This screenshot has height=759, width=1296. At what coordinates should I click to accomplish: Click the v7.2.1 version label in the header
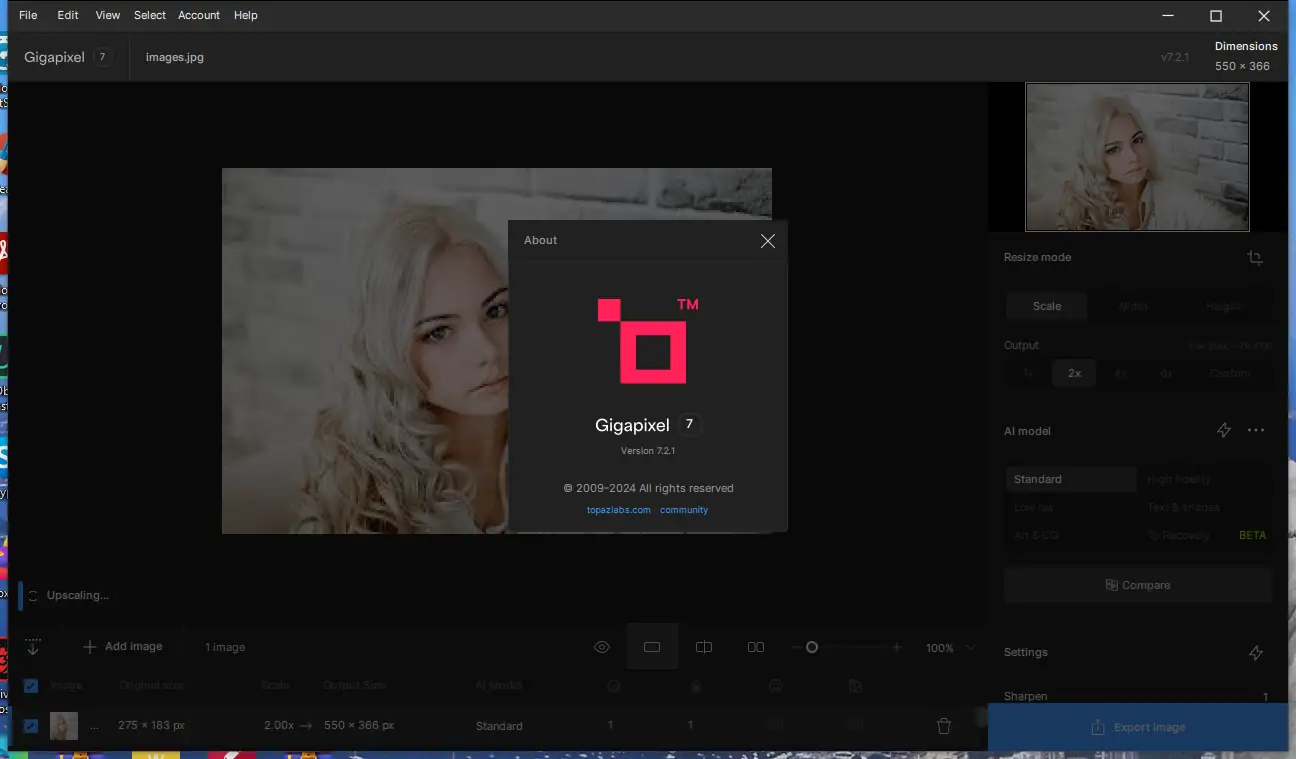pyautogui.click(x=1175, y=57)
